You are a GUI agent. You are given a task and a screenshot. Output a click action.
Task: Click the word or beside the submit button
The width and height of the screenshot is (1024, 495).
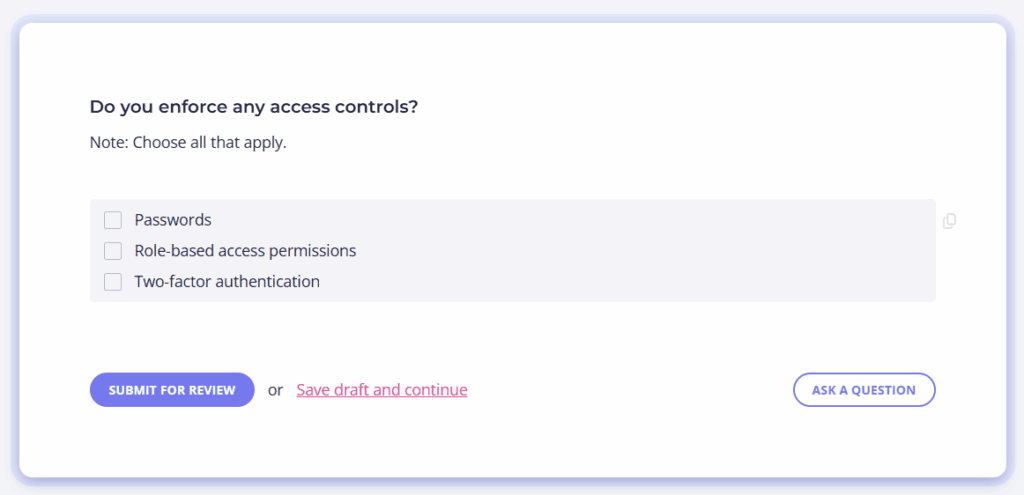click(x=276, y=391)
